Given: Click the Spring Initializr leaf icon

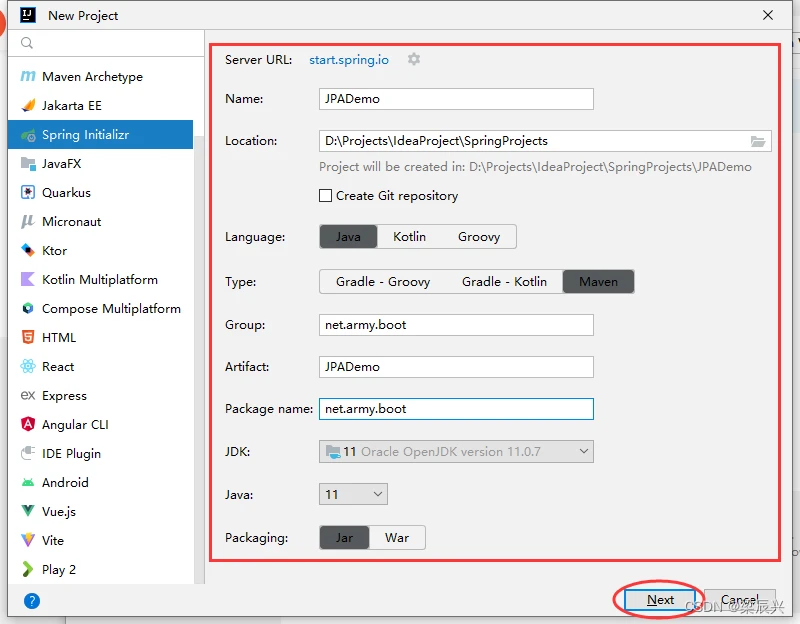Looking at the screenshot, I should click(x=28, y=135).
